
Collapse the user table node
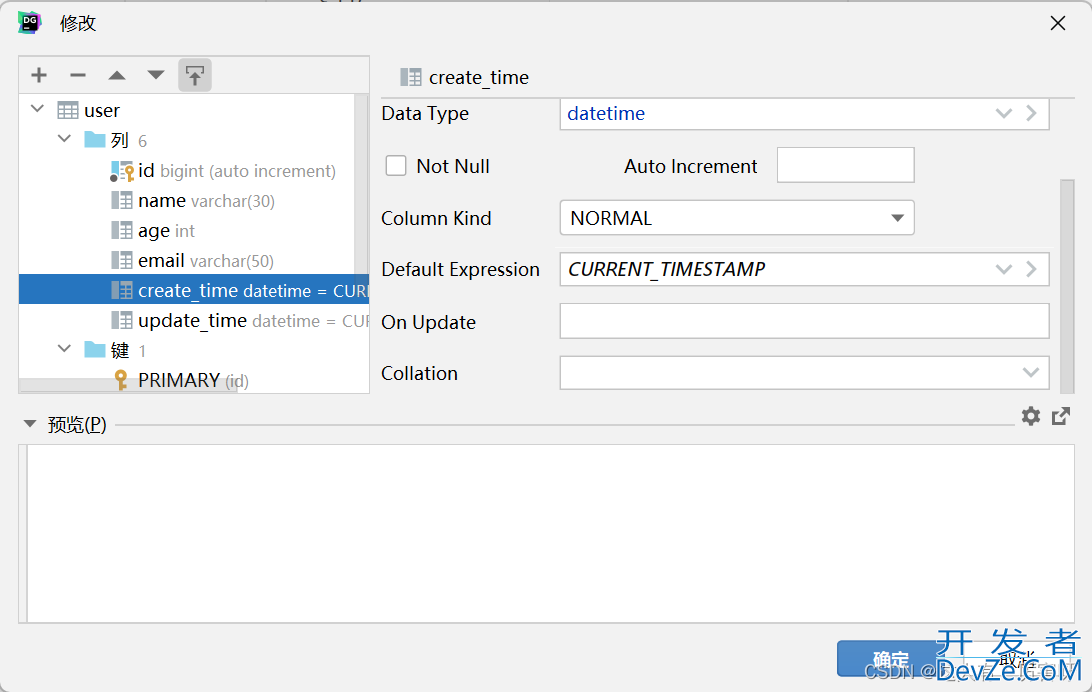pos(38,109)
